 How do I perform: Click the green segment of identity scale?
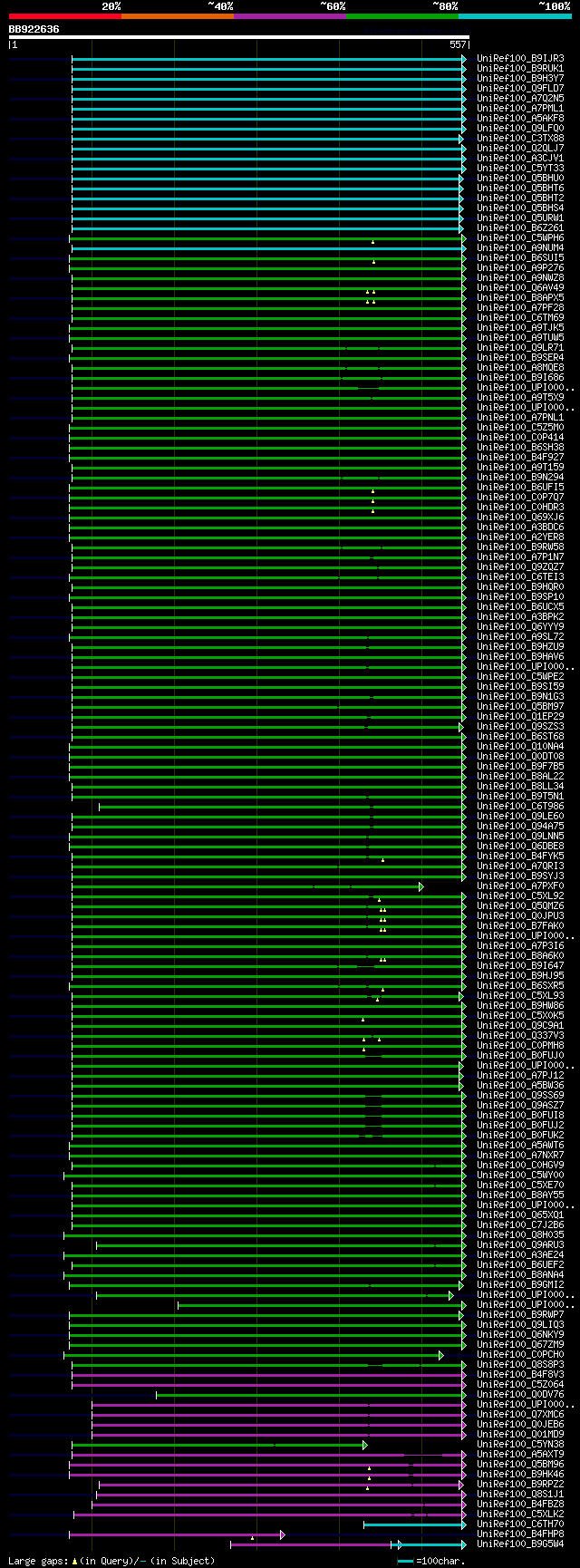401,16
